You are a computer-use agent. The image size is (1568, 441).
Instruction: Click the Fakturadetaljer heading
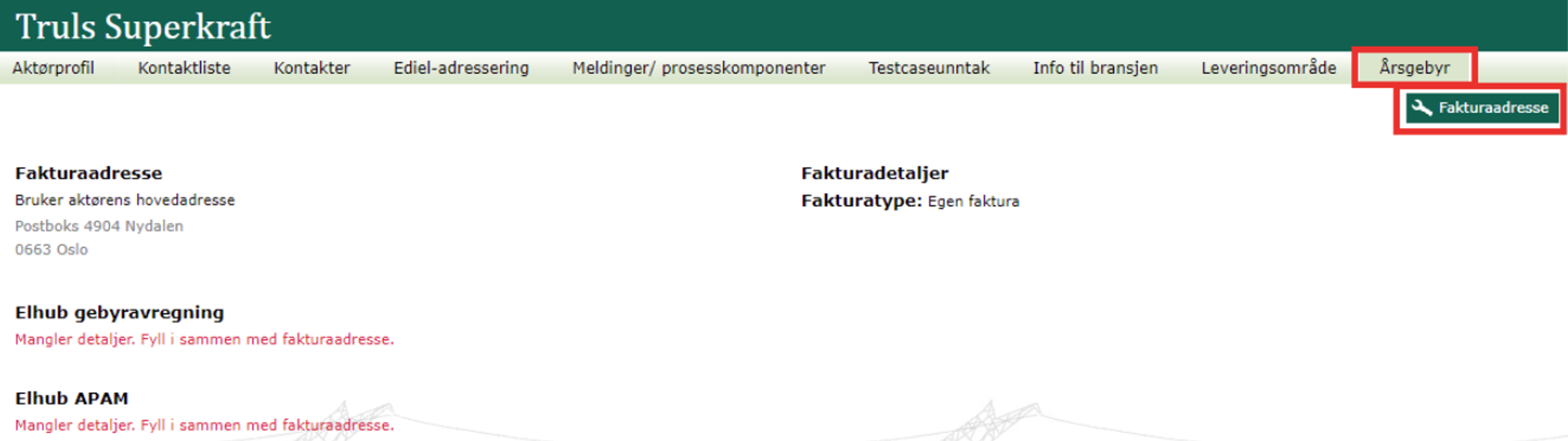click(x=874, y=174)
